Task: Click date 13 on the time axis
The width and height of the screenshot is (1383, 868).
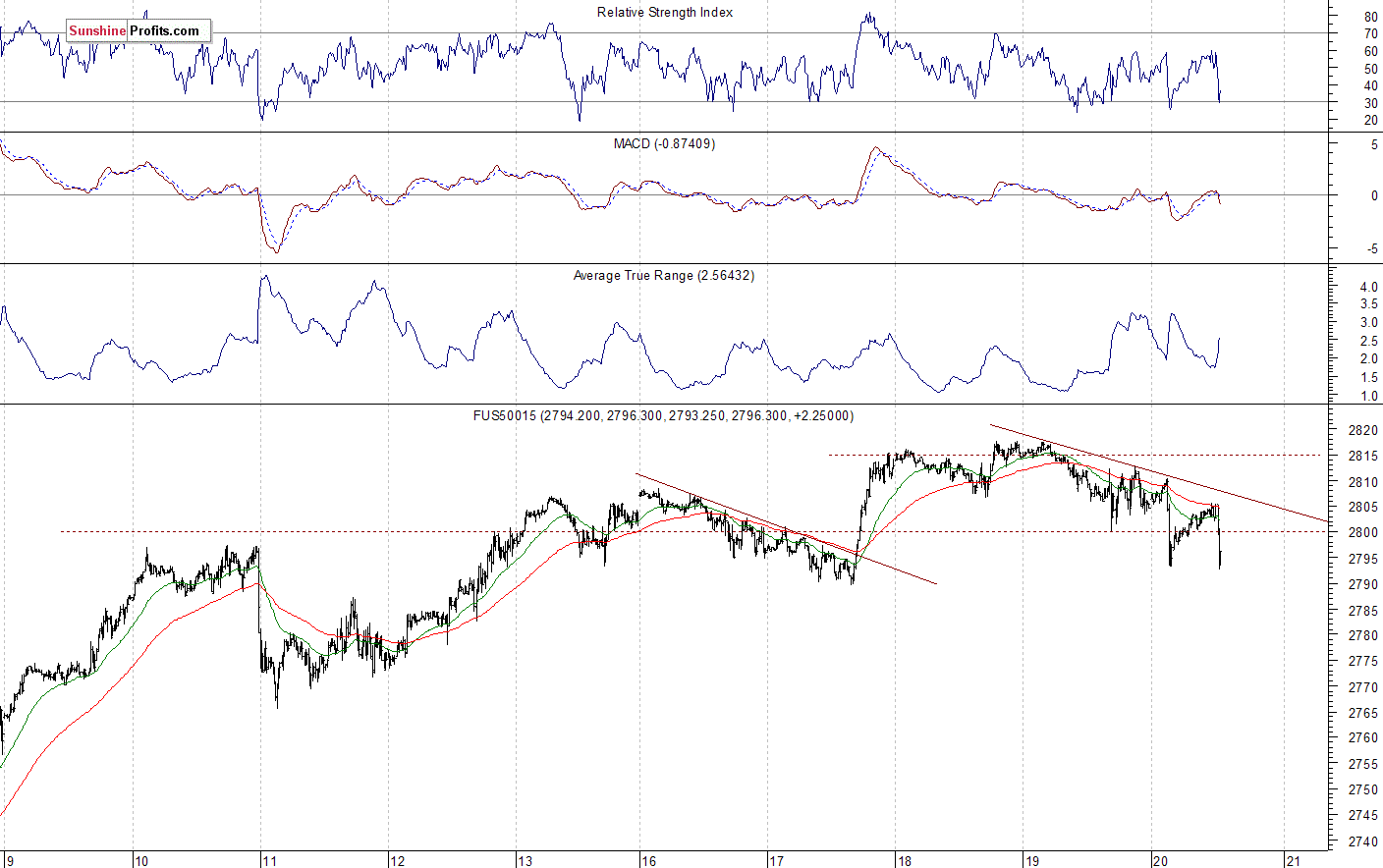Action: tap(526, 861)
